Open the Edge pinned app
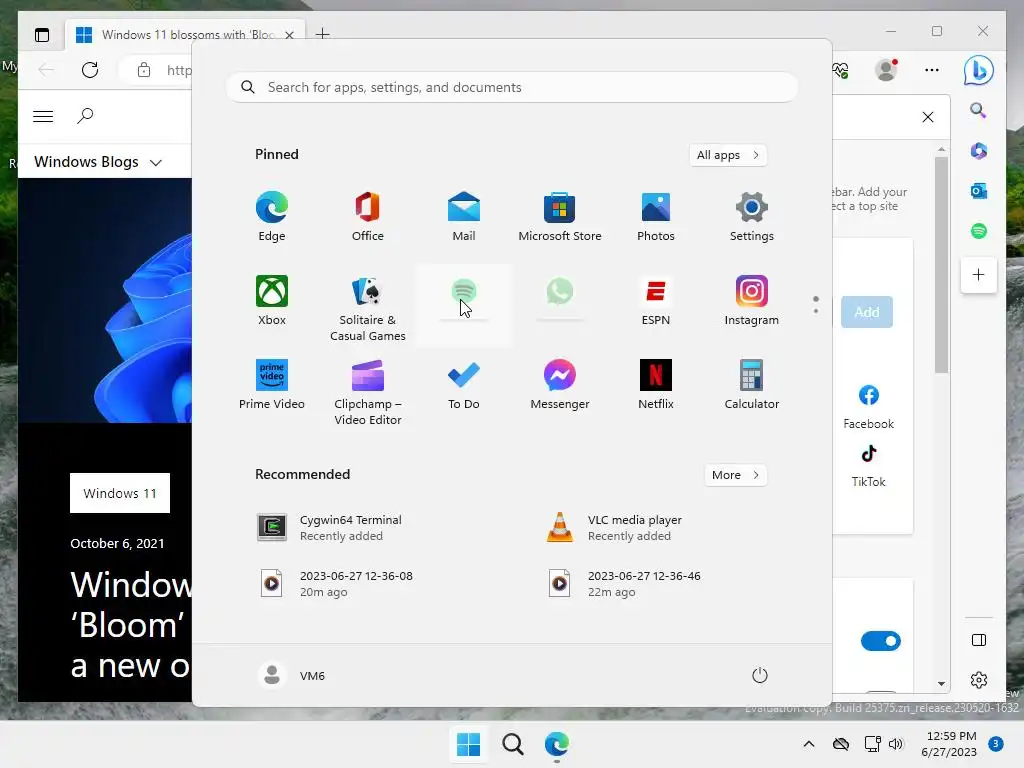Image resolution: width=1024 pixels, height=768 pixels. coord(272,217)
